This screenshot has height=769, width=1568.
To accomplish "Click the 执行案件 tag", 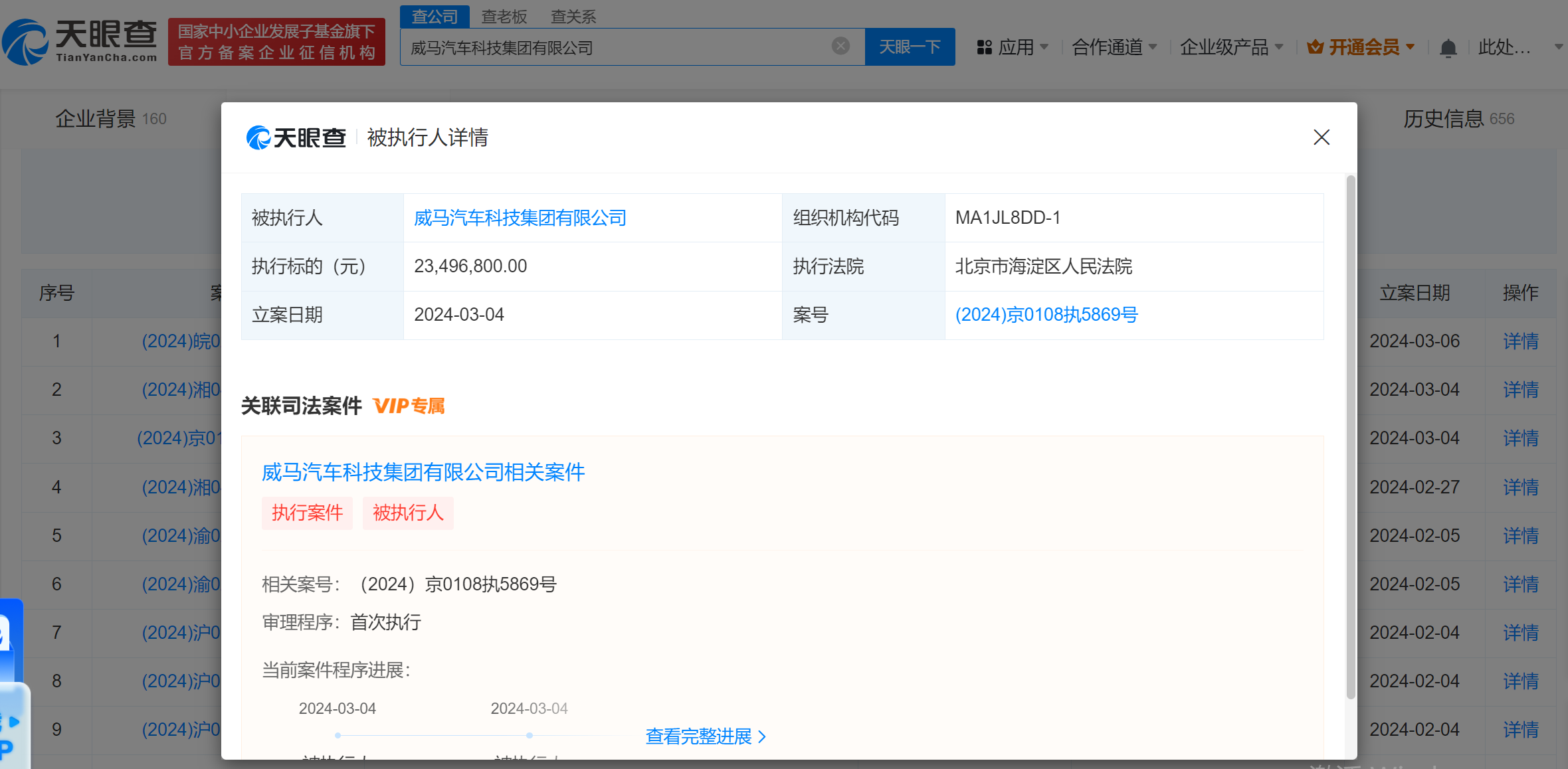I will [x=307, y=513].
